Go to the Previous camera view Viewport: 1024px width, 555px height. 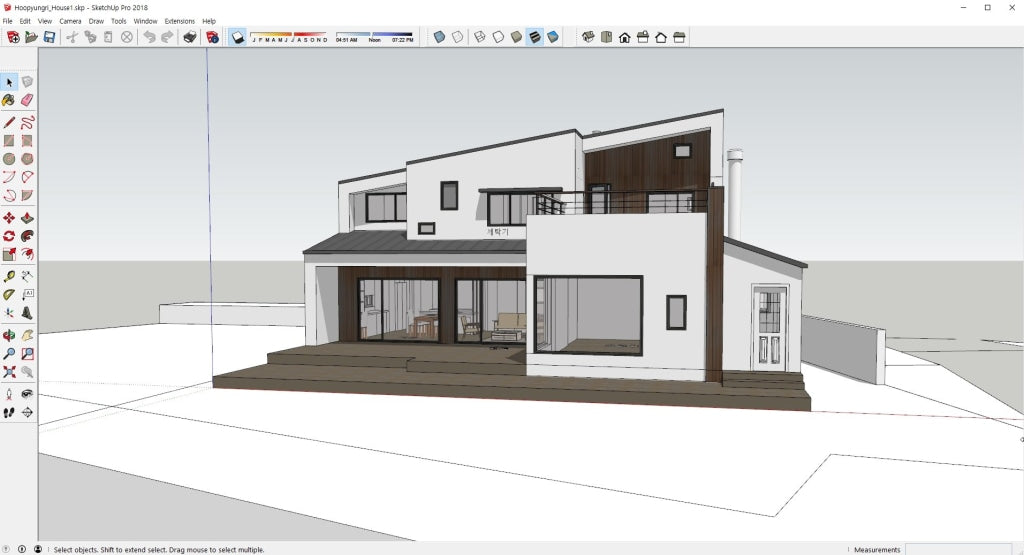coord(27,372)
